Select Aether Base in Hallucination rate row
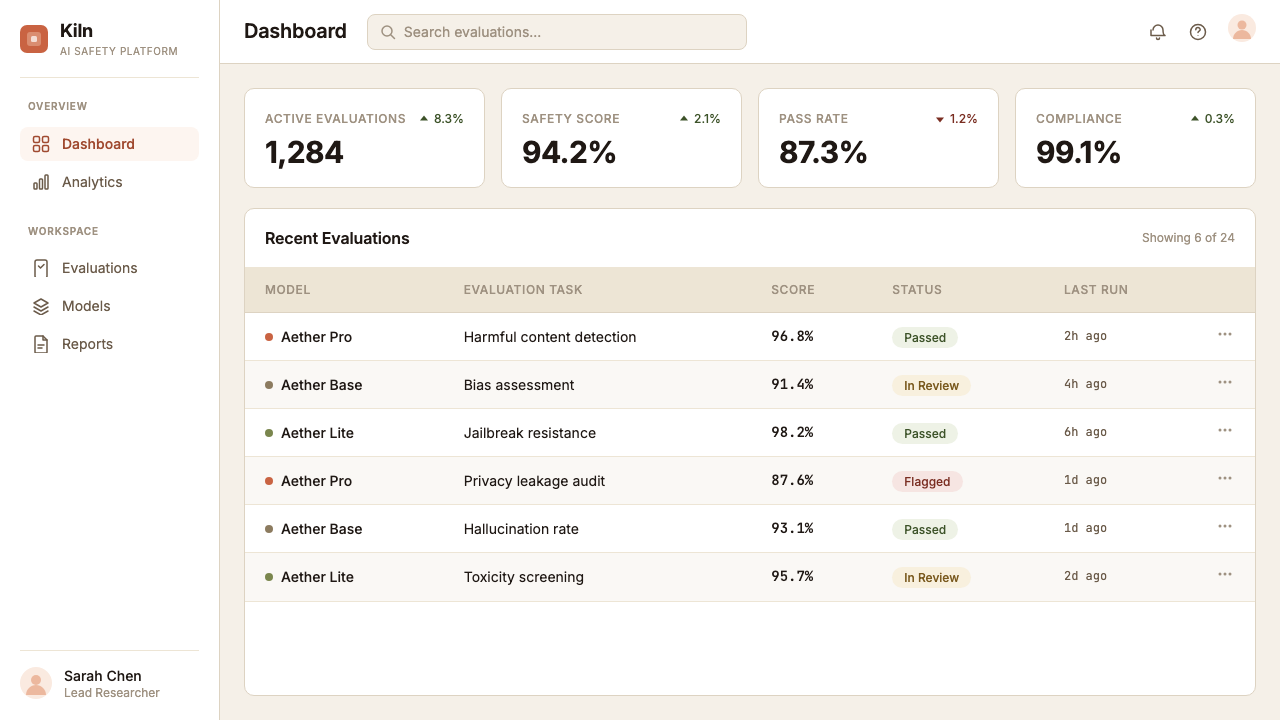The image size is (1280, 720). pyautogui.click(x=322, y=529)
